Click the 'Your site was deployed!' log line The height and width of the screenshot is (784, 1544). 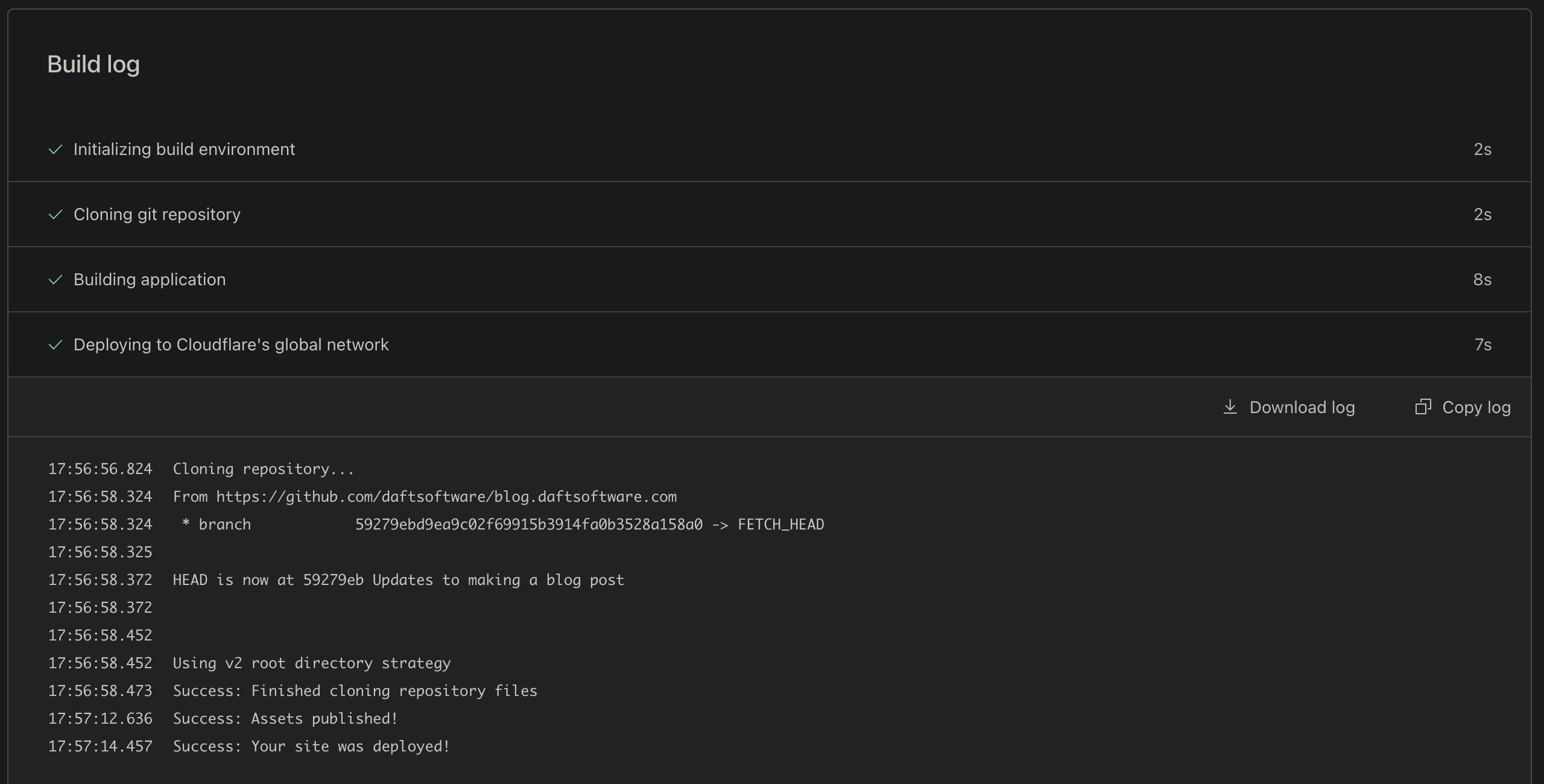click(311, 747)
